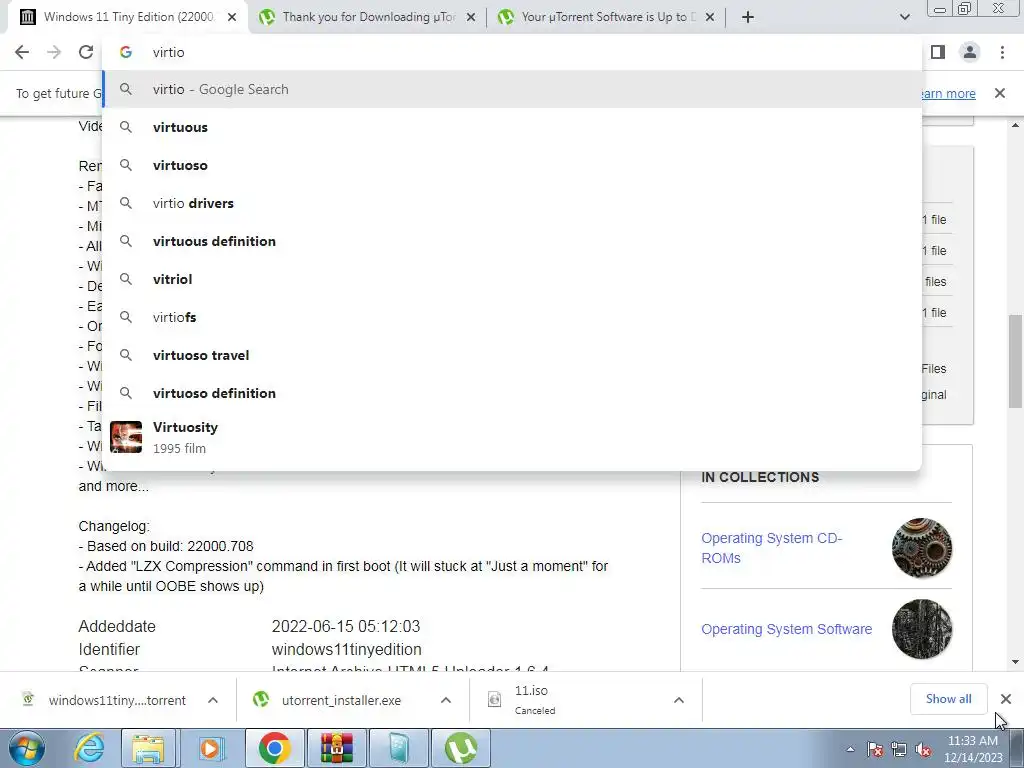Viewport: 1024px width, 768px height.
Task: Select the 'virtuoso' suggestion
Action: pyautogui.click(x=512, y=165)
